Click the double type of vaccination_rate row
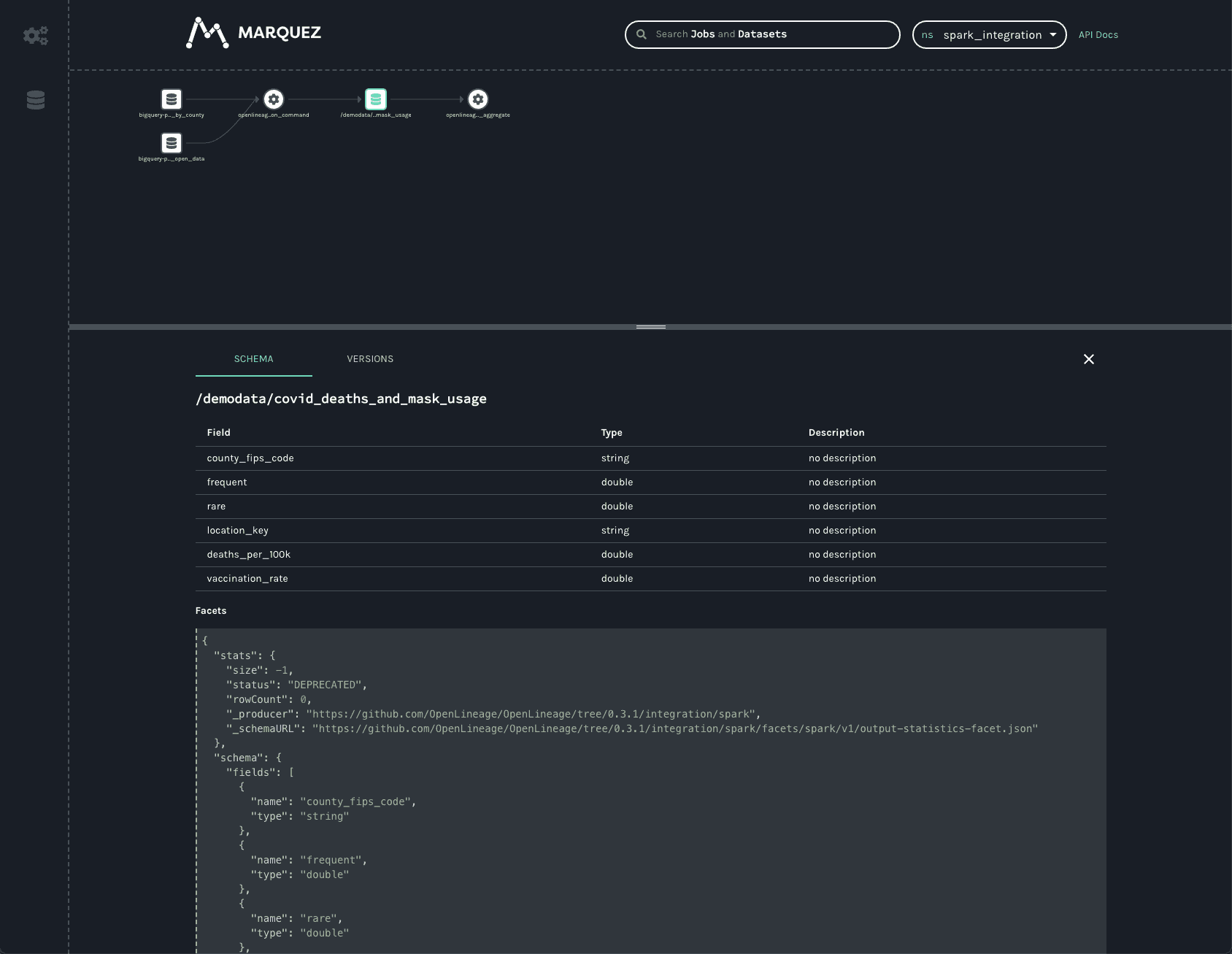Screen dimensions: 1232x954 coord(617,579)
